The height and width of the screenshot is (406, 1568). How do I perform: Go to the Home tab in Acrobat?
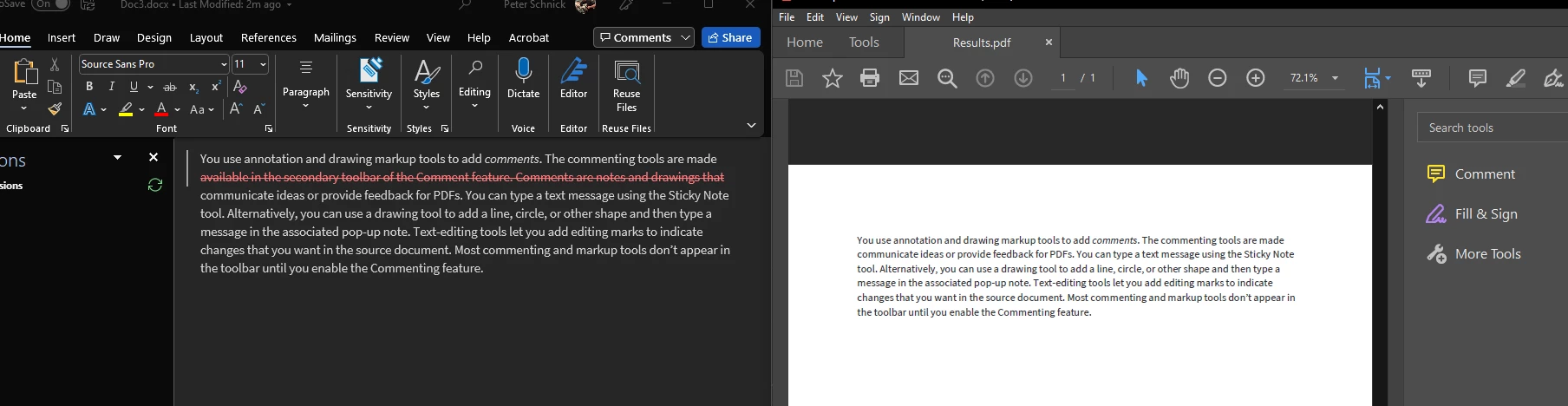click(805, 43)
